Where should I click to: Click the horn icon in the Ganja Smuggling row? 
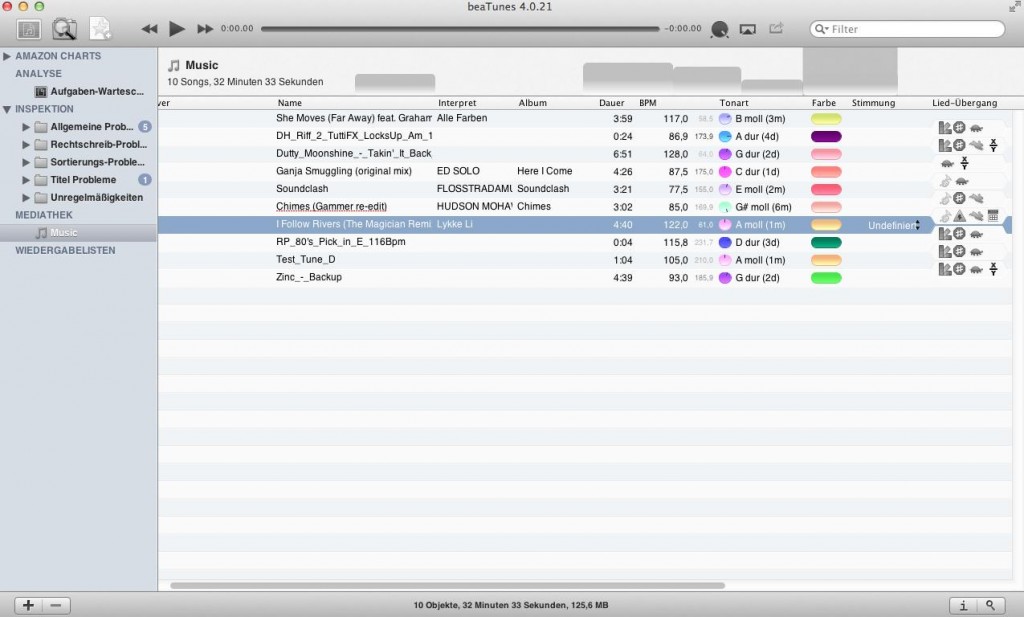click(x=945, y=180)
